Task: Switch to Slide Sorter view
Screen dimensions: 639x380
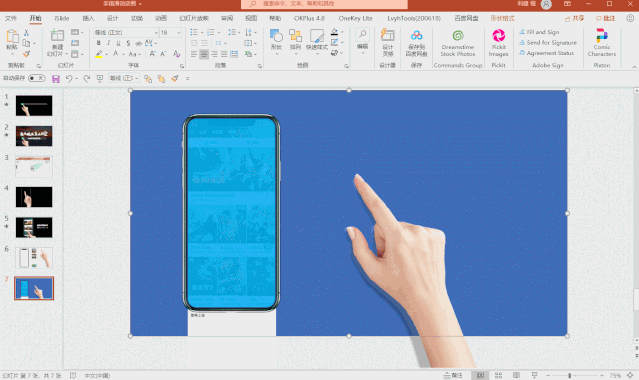Action: 498,375
